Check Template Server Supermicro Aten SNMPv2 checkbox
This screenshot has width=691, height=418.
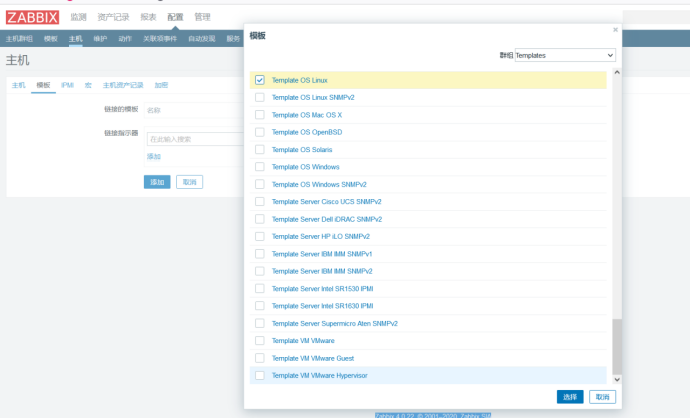[260, 323]
